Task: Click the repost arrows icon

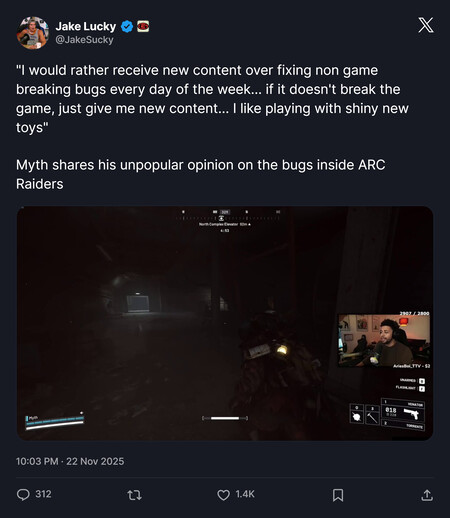Action: [x=135, y=495]
